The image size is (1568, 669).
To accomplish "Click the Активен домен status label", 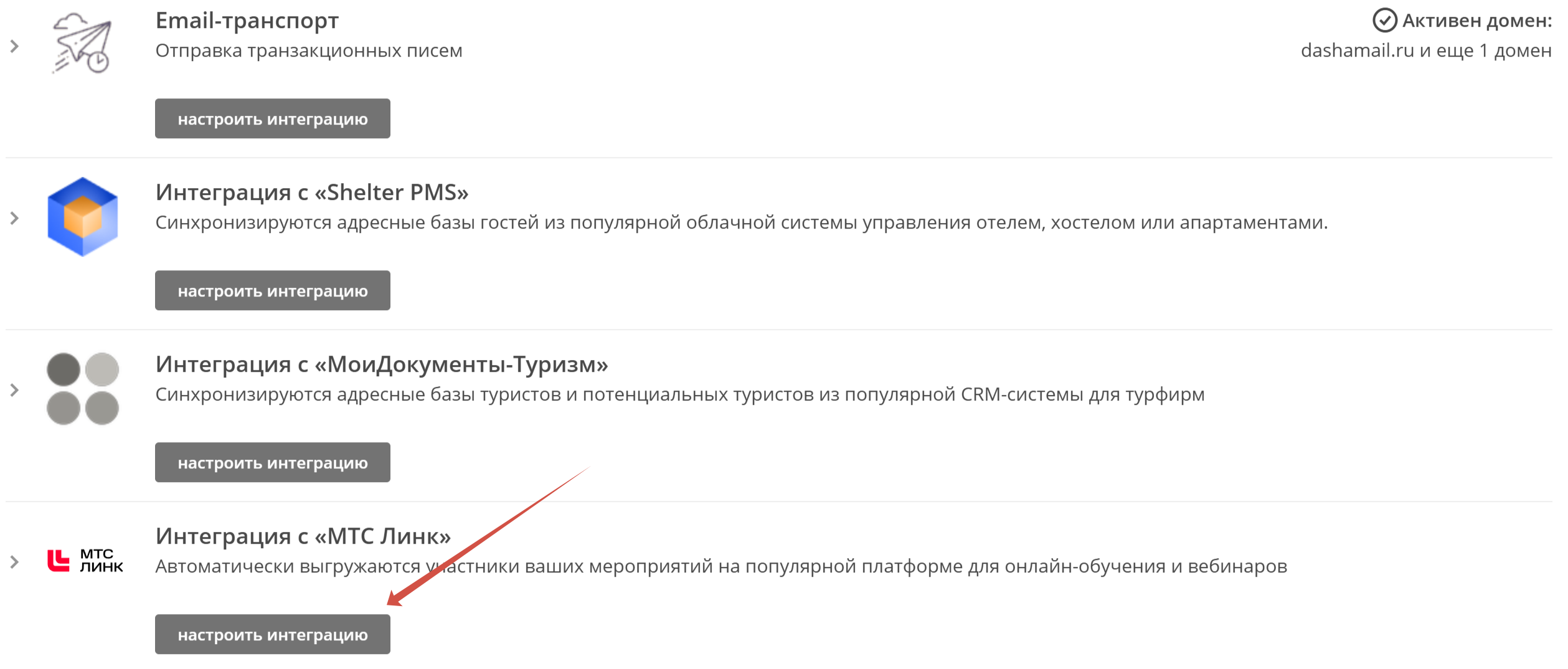I will click(1476, 21).
